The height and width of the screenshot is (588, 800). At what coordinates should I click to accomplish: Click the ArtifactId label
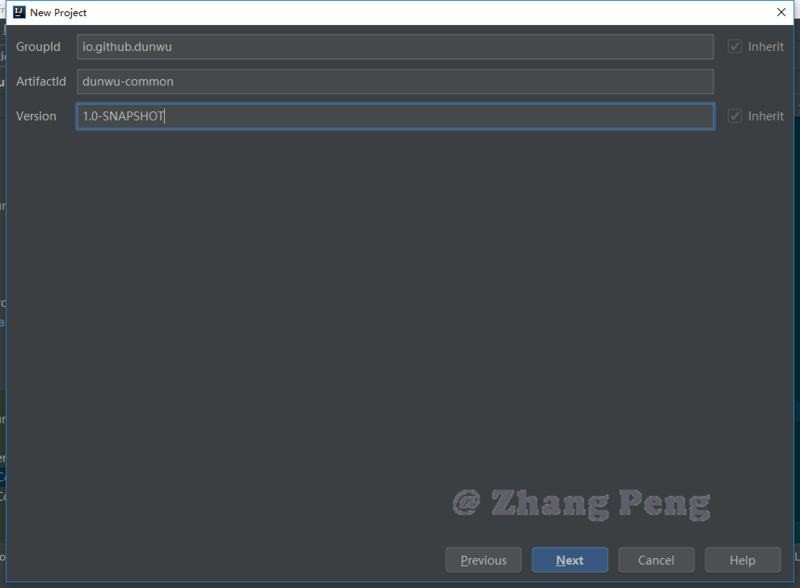click(41, 82)
